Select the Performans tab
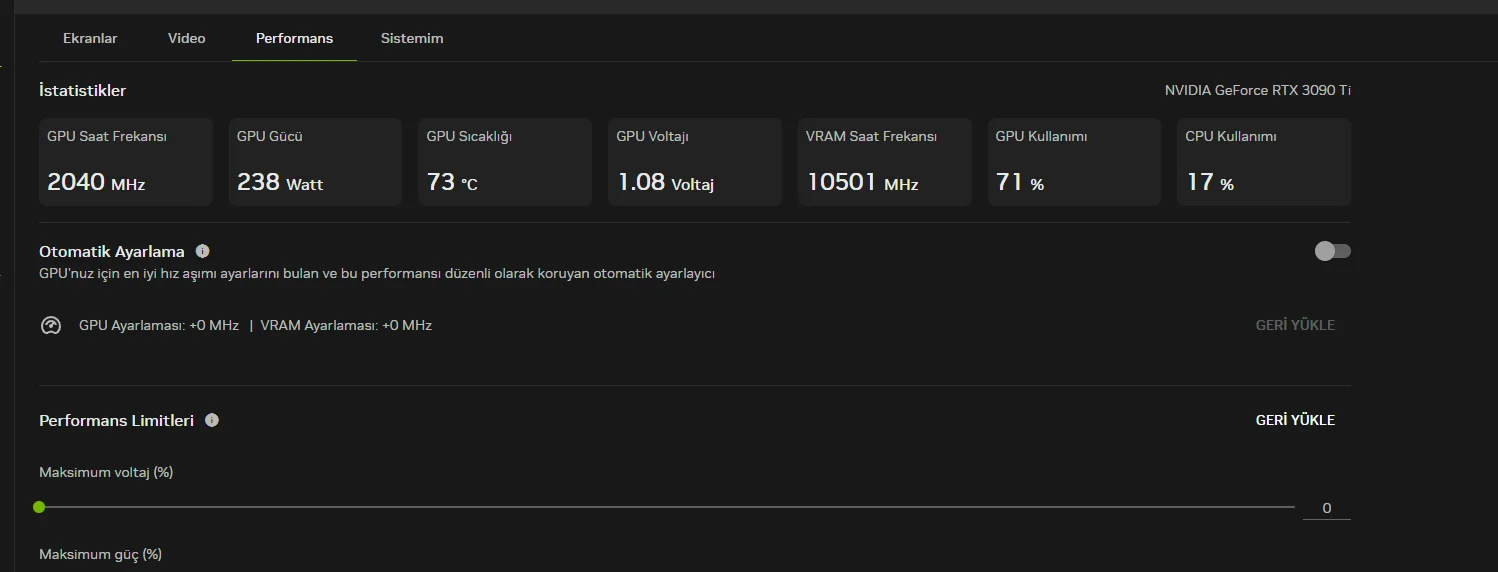Viewport: 1498px width, 572px height. (294, 38)
